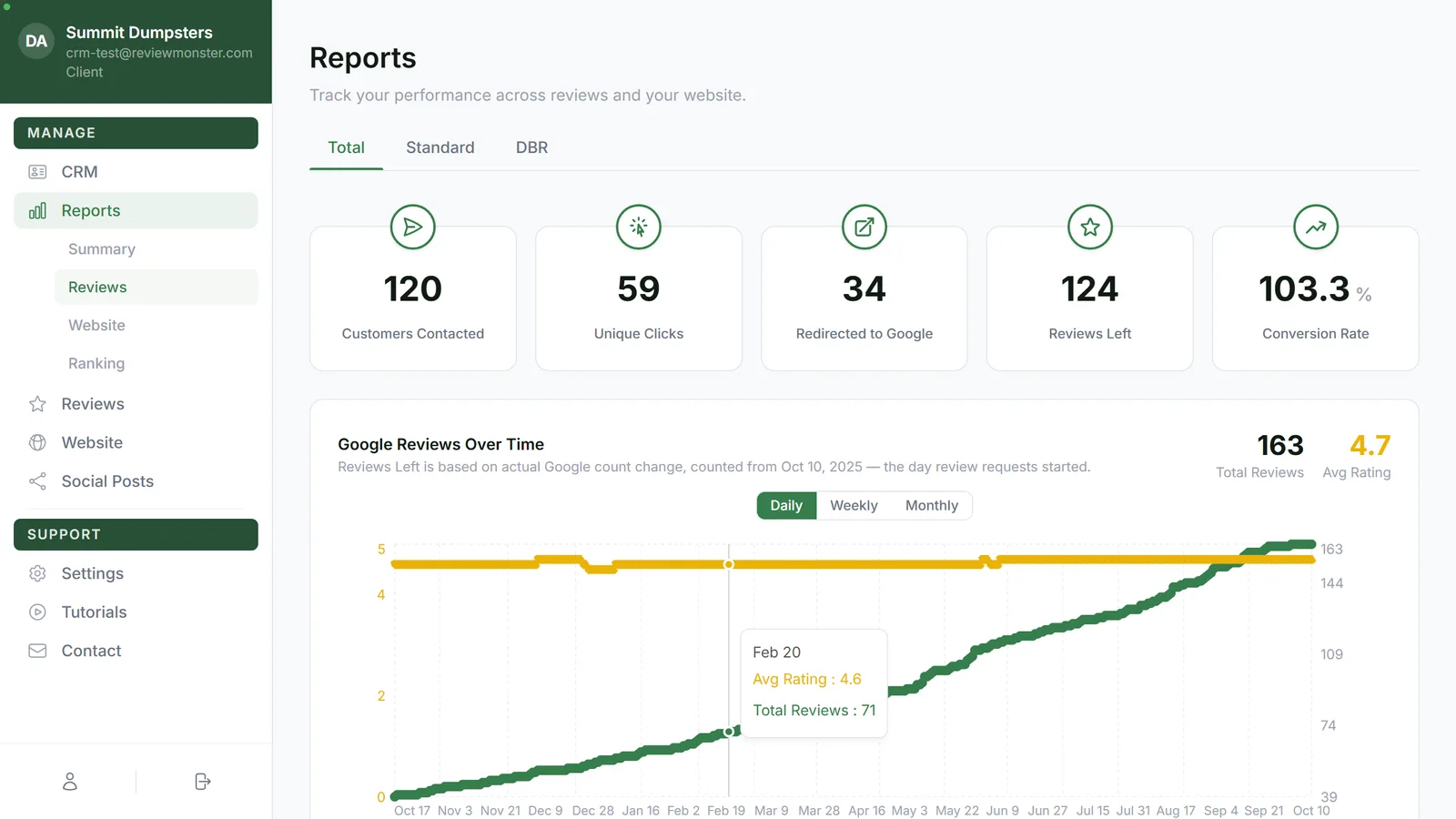Switch chart to Daily view
Viewport: 1456px width, 819px height.
[x=786, y=506]
